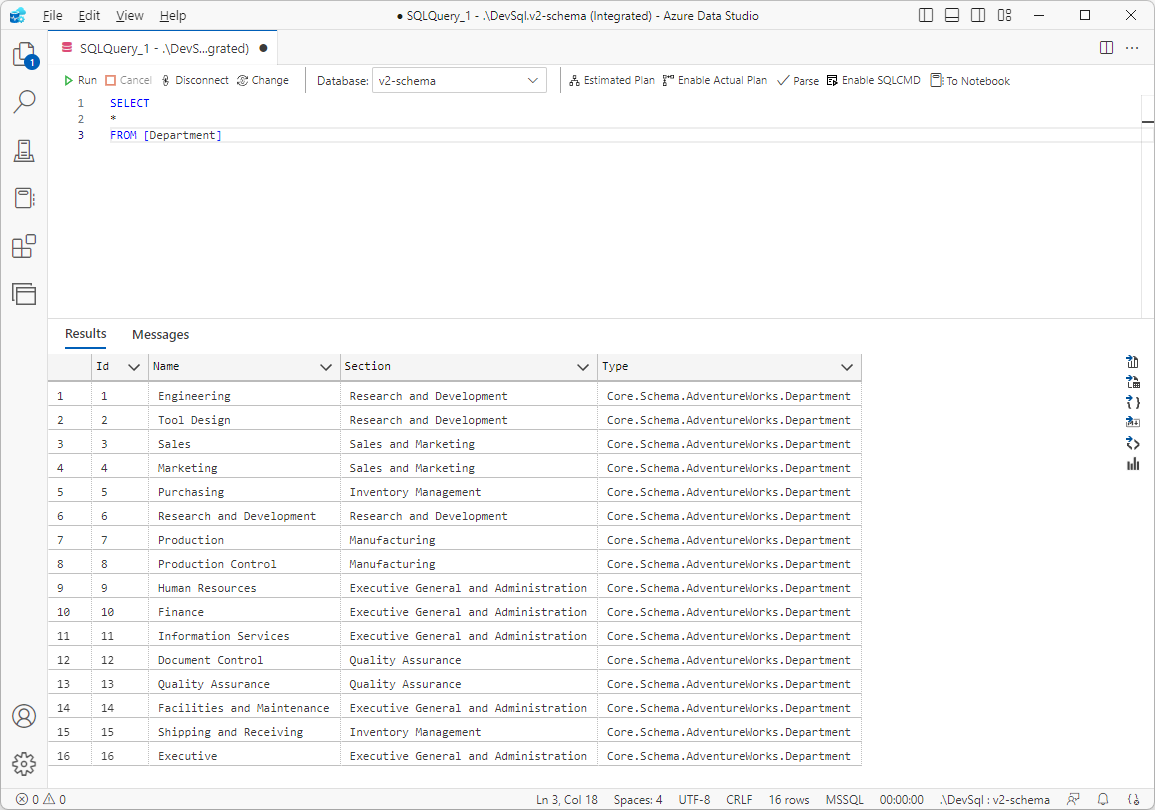
Task: Select the Results tab
Action: (85, 334)
